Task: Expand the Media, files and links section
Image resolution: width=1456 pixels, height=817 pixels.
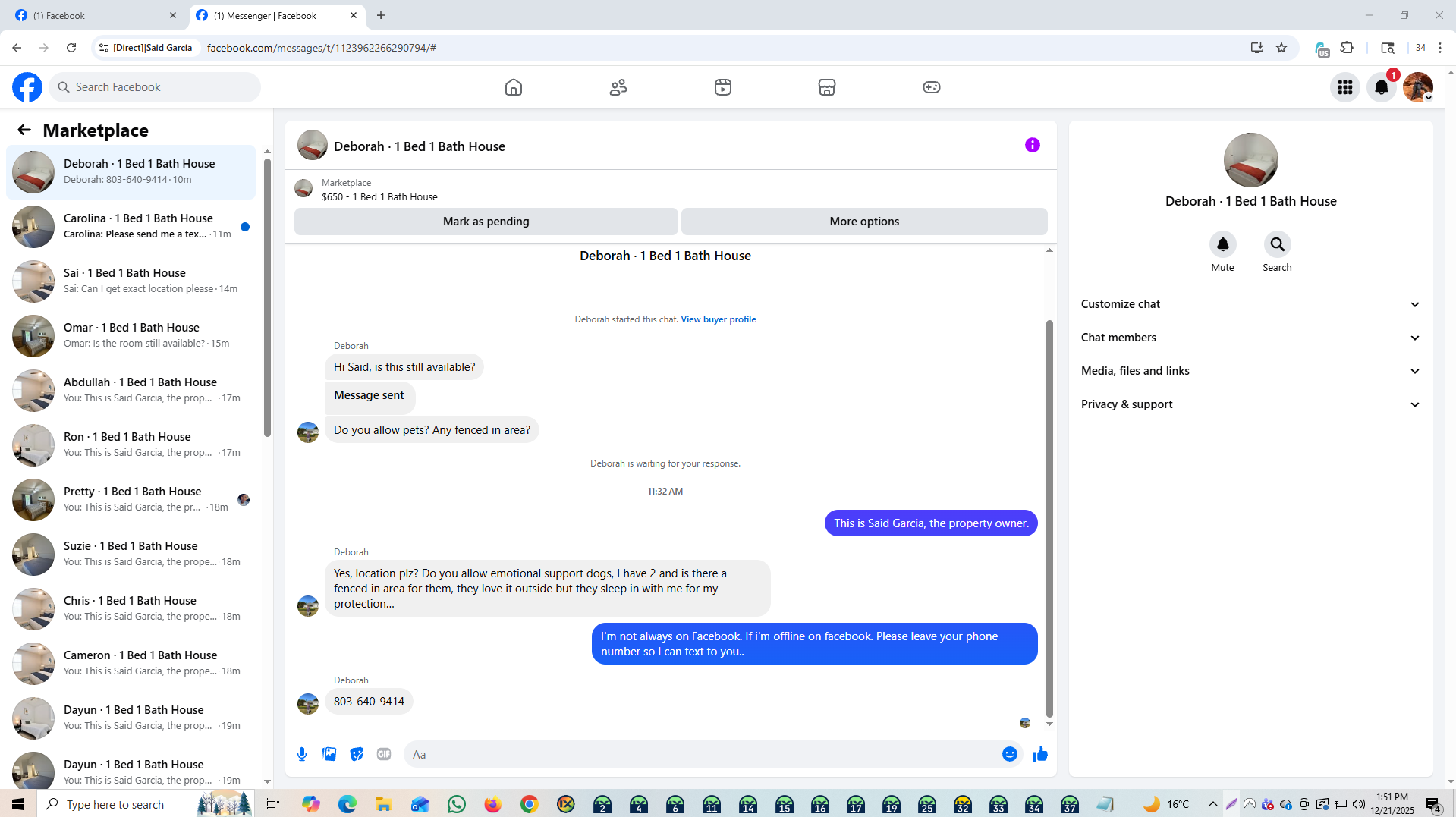Action: tap(1250, 371)
